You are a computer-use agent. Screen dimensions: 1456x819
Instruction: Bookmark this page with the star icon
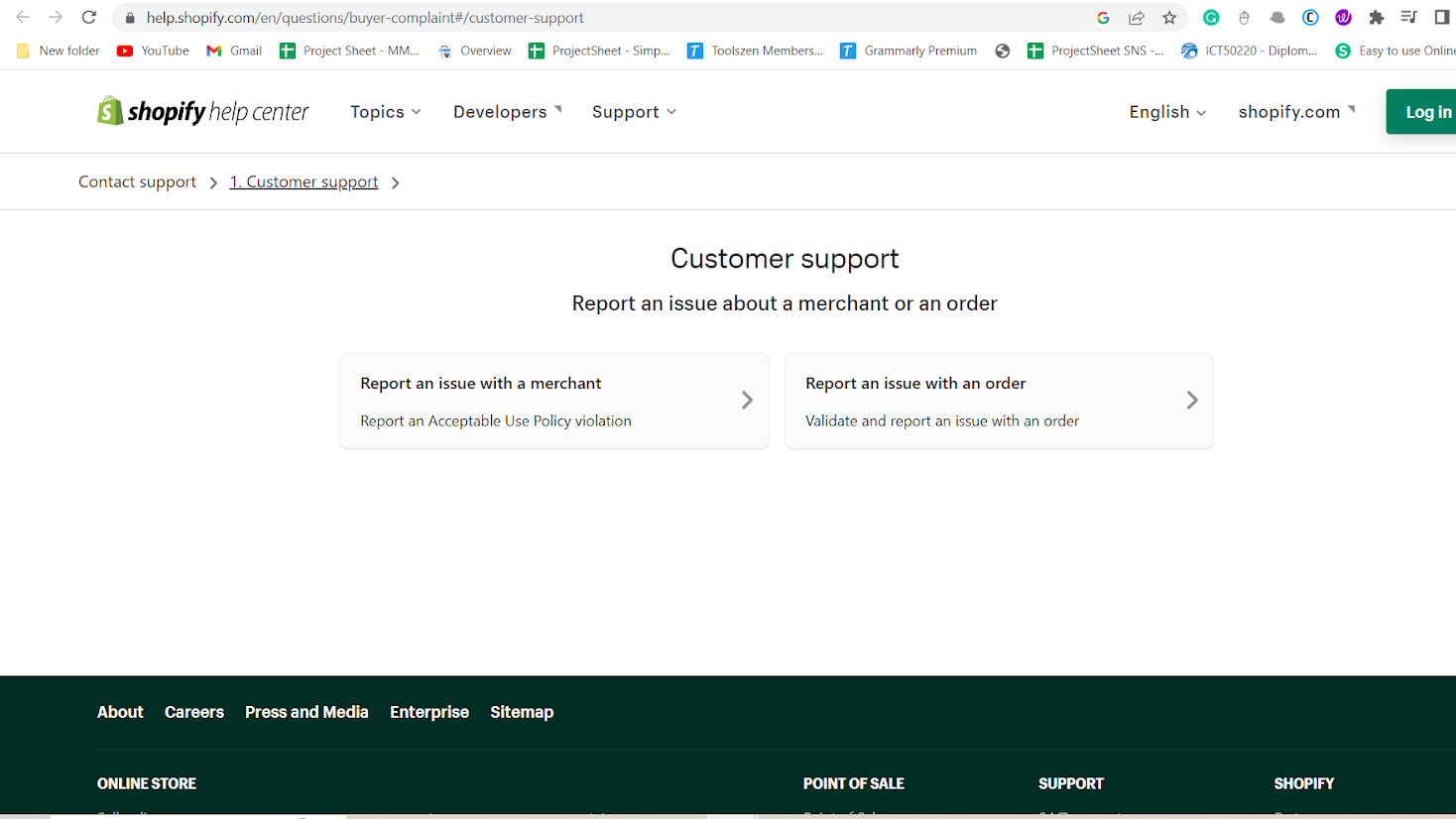(x=1169, y=18)
